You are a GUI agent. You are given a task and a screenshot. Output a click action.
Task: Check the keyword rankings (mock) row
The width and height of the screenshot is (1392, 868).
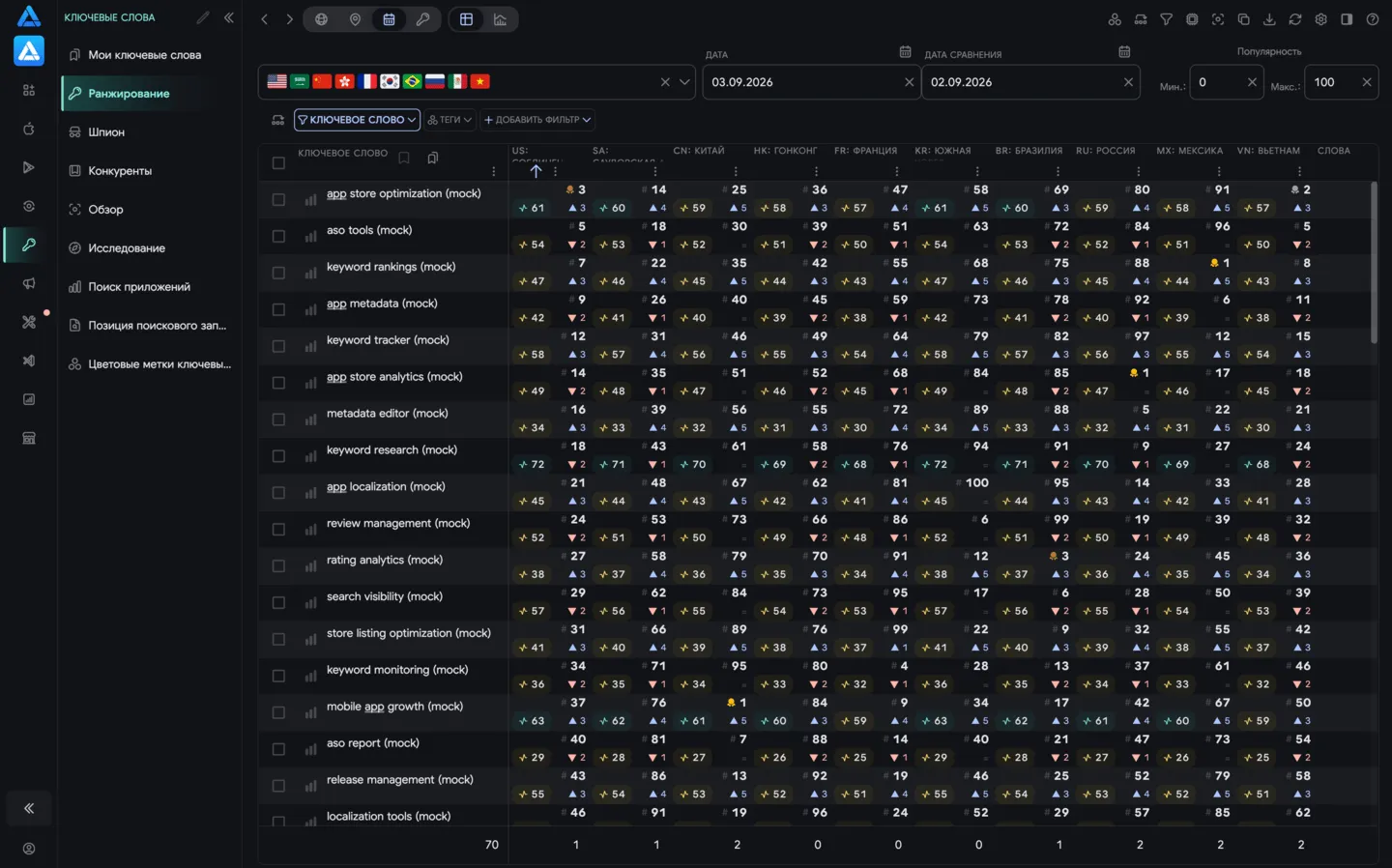click(x=278, y=274)
